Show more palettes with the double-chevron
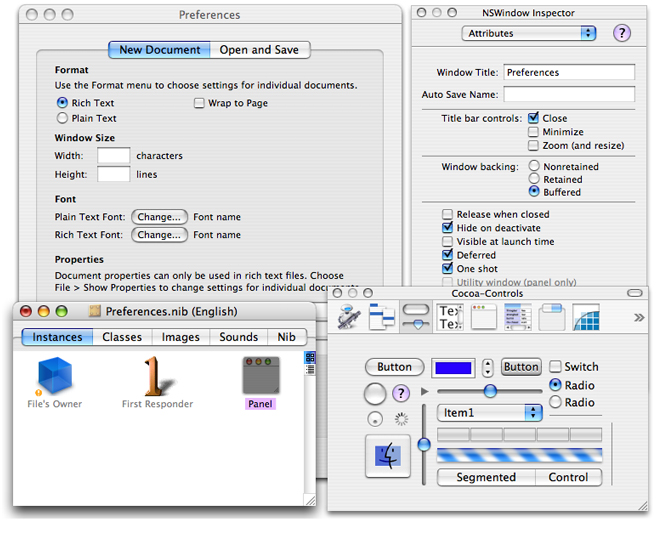This screenshot has height=534, width=663. tap(639, 317)
